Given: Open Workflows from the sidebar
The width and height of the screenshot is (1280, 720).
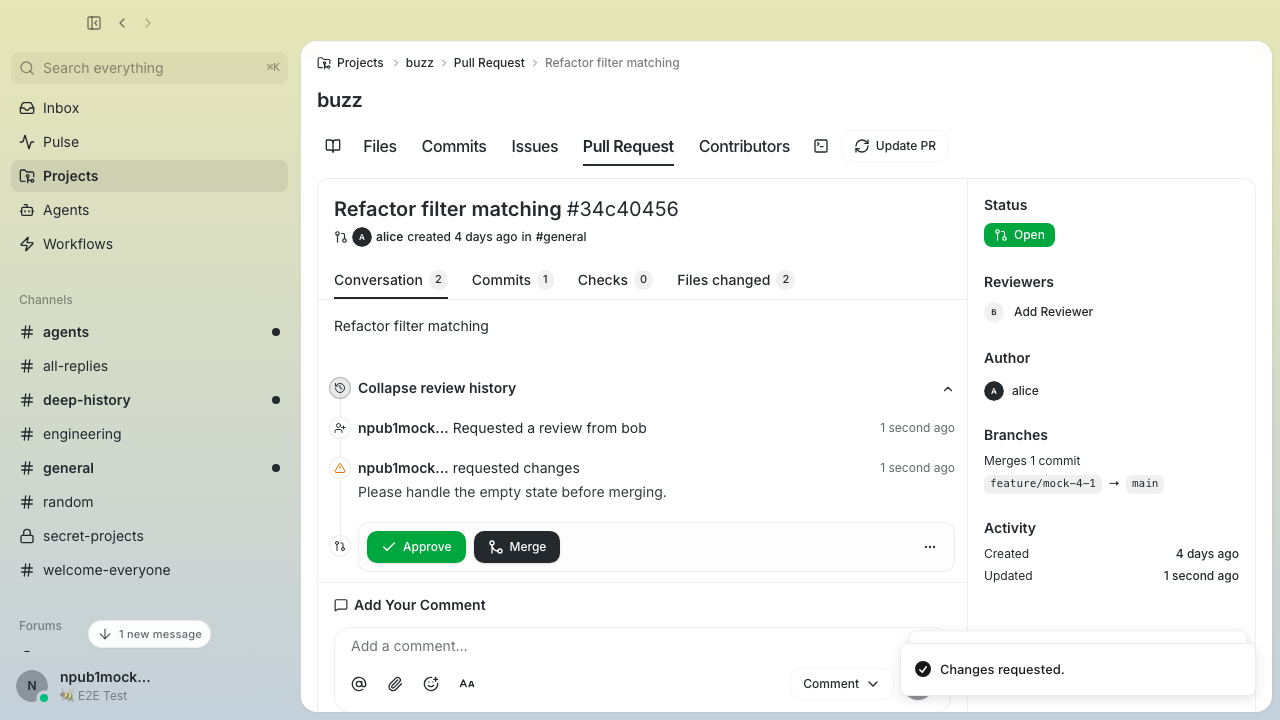Looking at the screenshot, I should click(150, 244).
